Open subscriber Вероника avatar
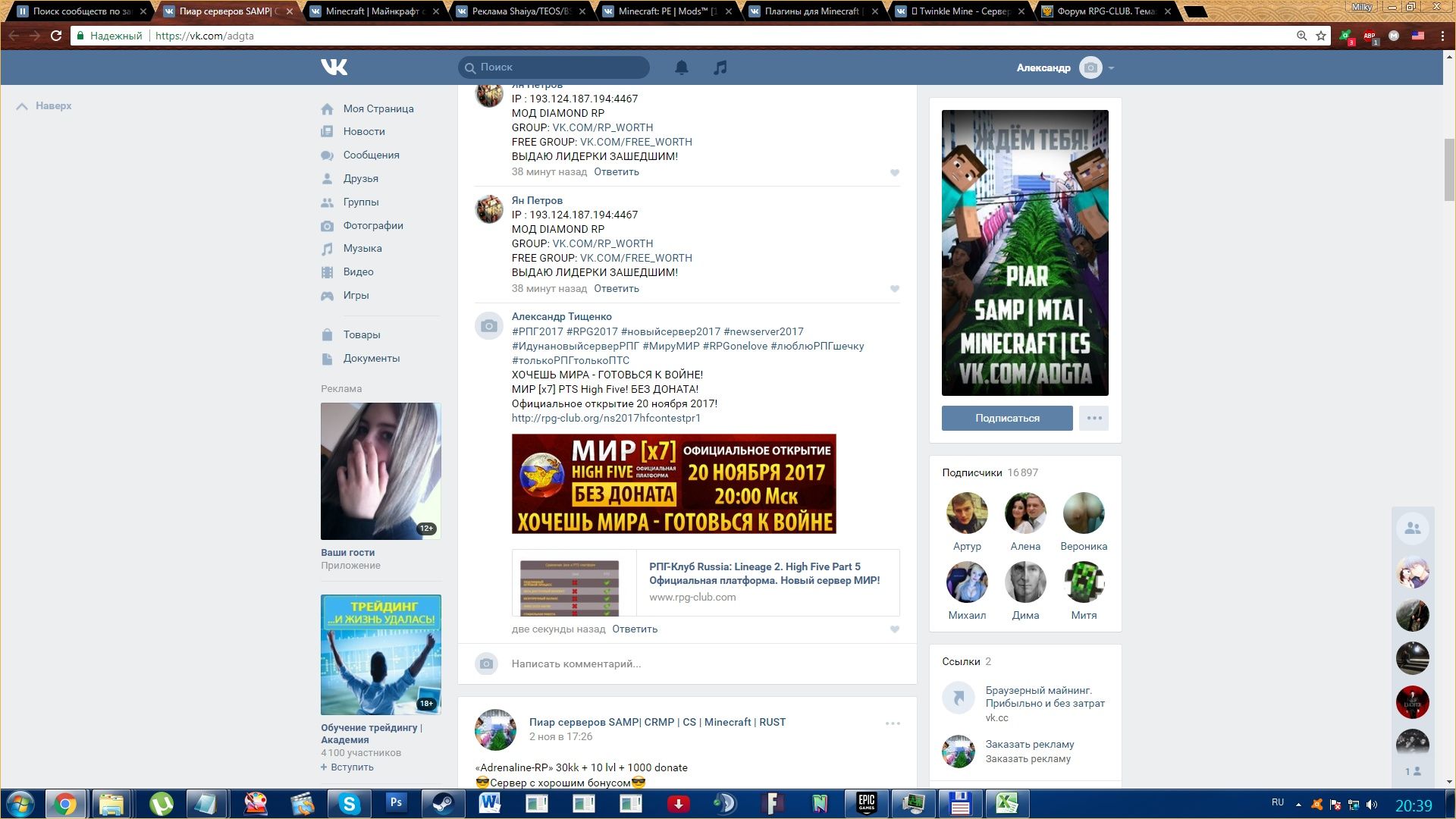 (1084, 513)
